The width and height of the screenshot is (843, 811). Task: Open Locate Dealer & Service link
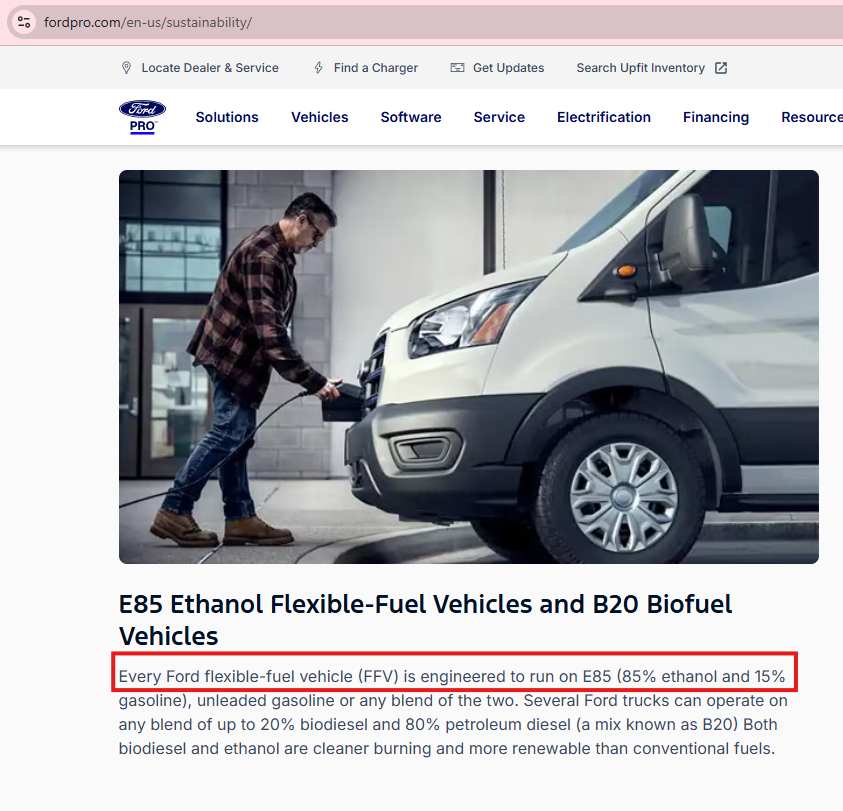(210, 68)
